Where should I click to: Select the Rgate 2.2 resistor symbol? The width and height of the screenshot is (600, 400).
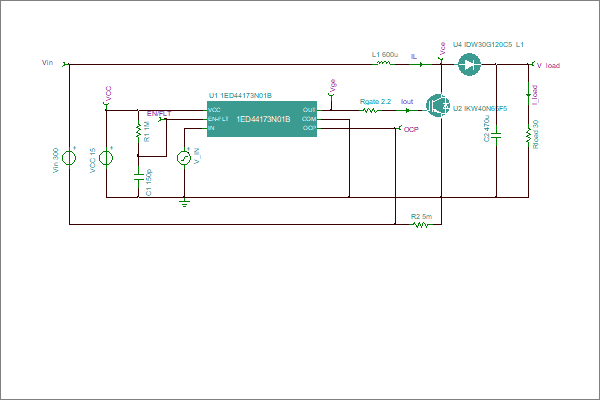tap(370, 110)
